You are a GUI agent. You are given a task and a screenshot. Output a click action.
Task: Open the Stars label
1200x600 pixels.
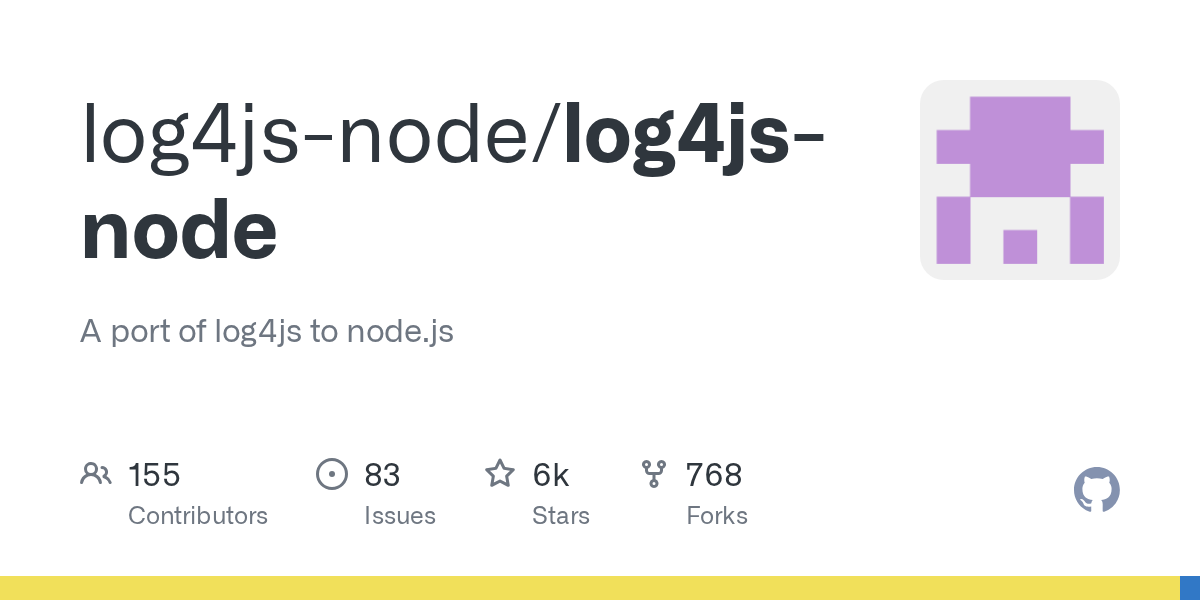(561, 516)
